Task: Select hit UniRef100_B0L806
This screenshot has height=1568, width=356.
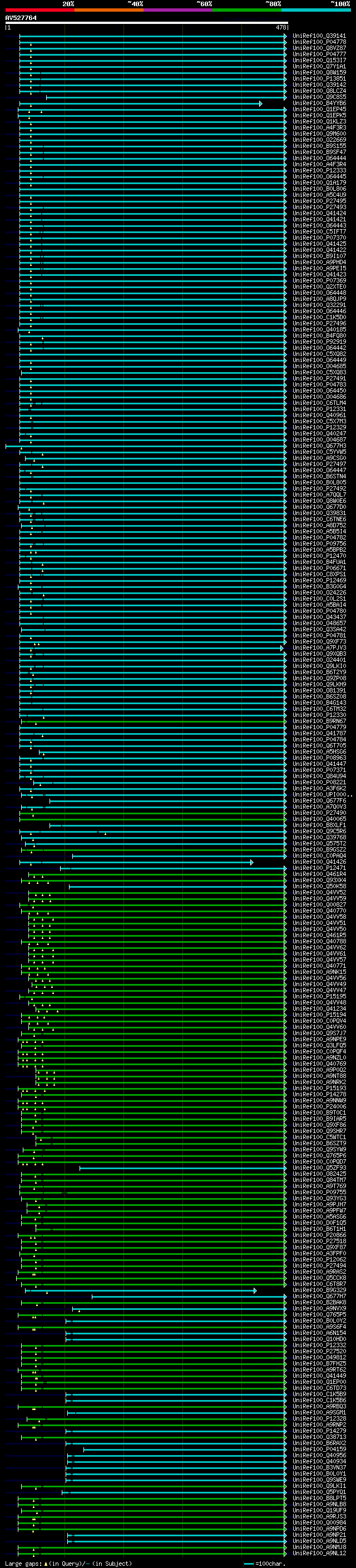Action: click(319, 189)
